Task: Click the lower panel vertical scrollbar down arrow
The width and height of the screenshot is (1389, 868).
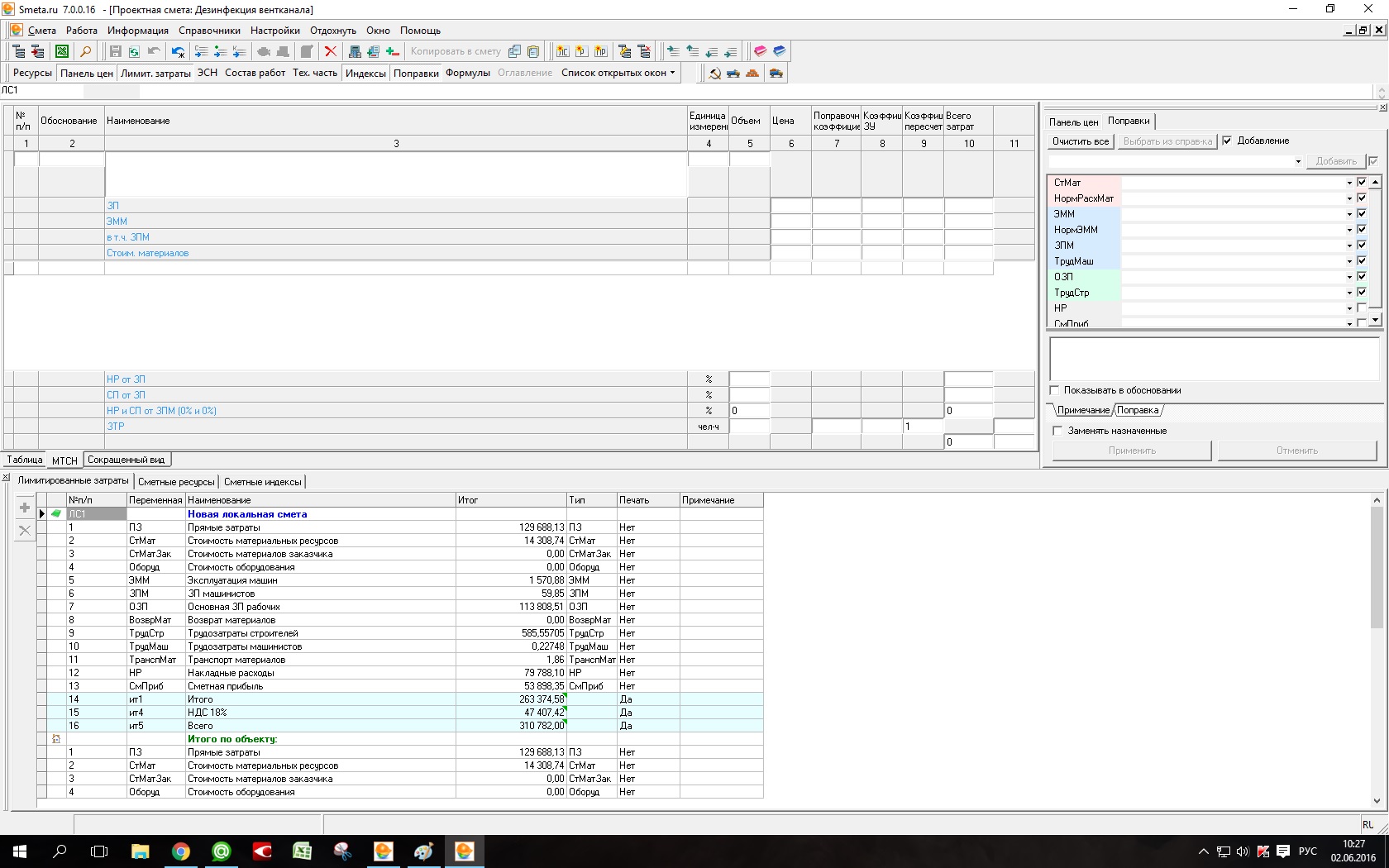Action: (x=1377, y=800)
